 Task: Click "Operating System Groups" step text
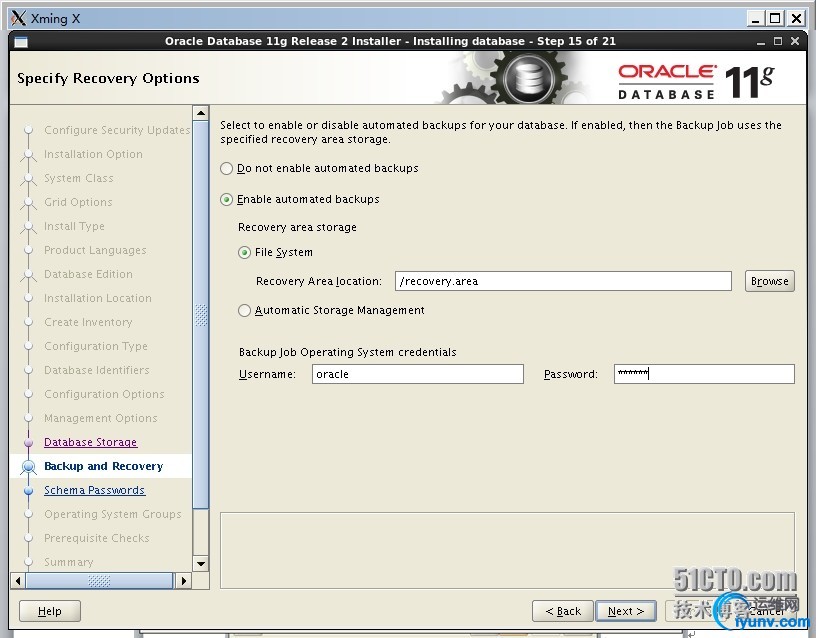113,514
